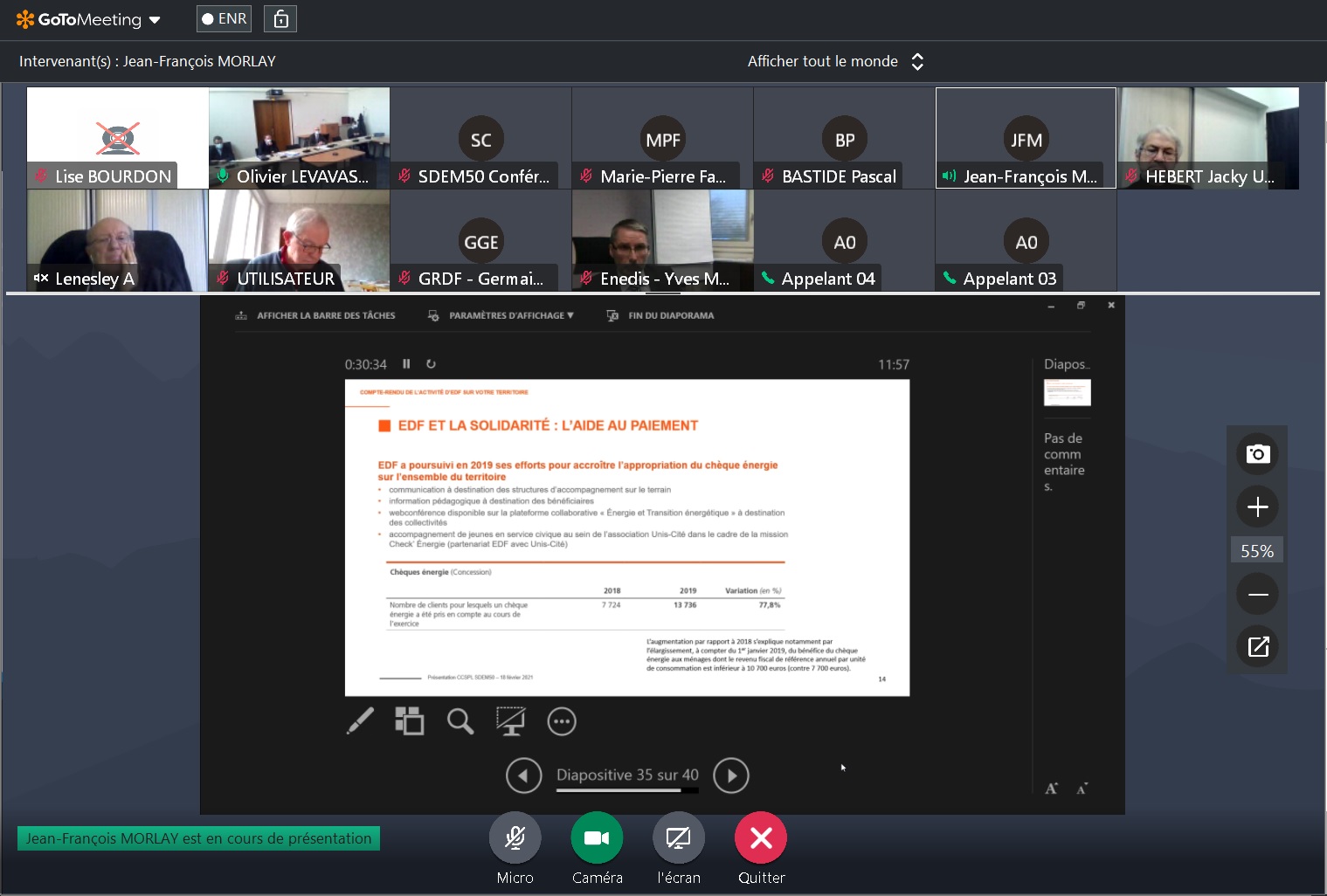Toggle the black screen slideshow icon
The width and height of the screenshot is (1327, 896).
(x=511, y=721)
